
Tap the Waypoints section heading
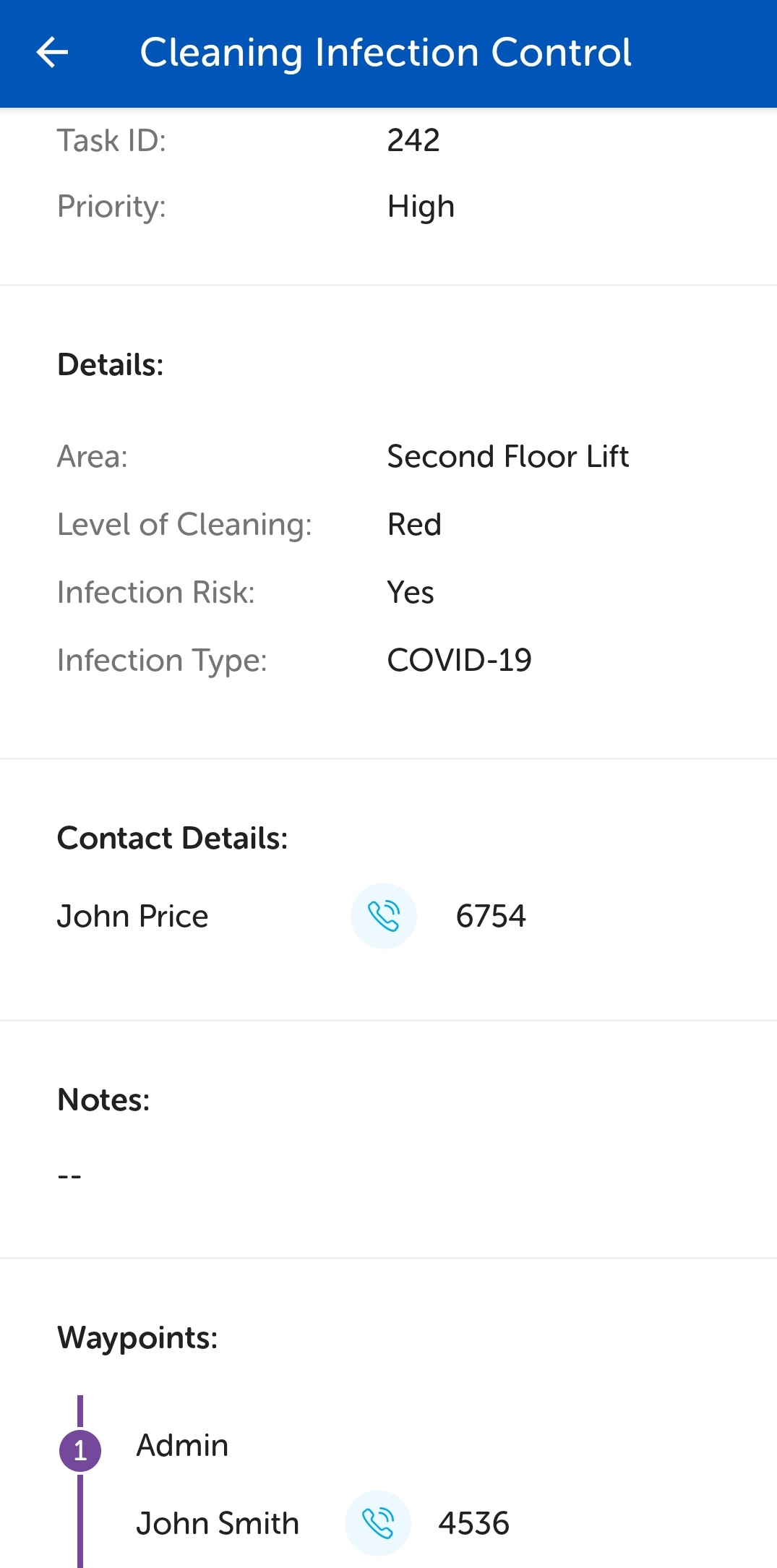(x=137, y=1337)
